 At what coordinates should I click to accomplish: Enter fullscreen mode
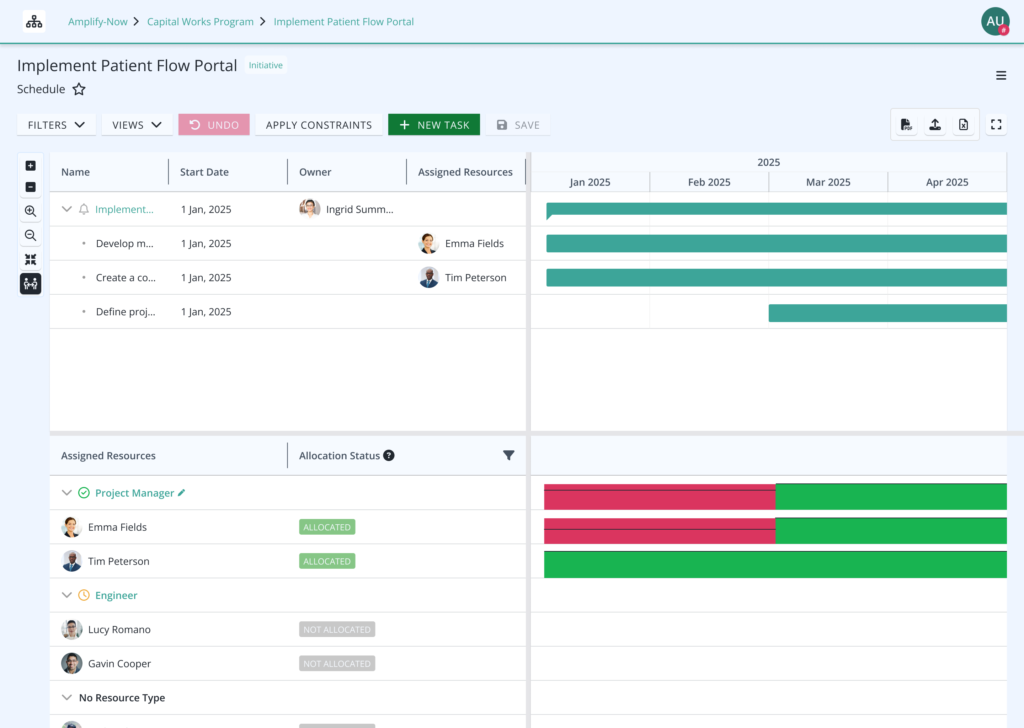pyautogui.click(x=996, y=125)
